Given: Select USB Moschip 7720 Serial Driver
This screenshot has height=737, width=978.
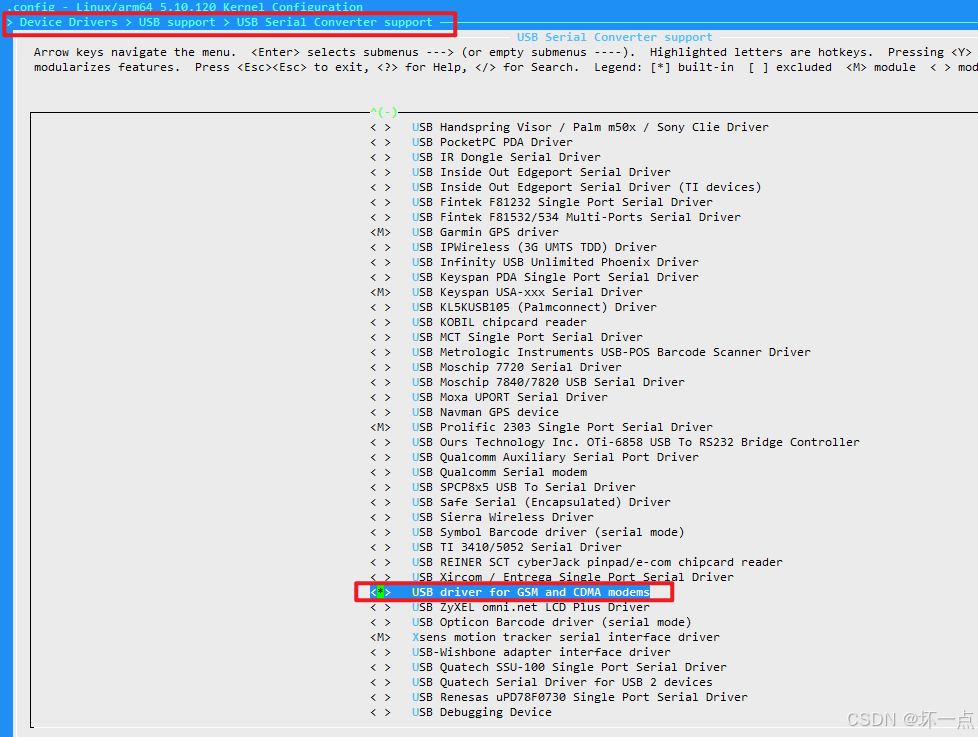Looking at the screenshot, I should pyautogui.click(x=516, y=367).
